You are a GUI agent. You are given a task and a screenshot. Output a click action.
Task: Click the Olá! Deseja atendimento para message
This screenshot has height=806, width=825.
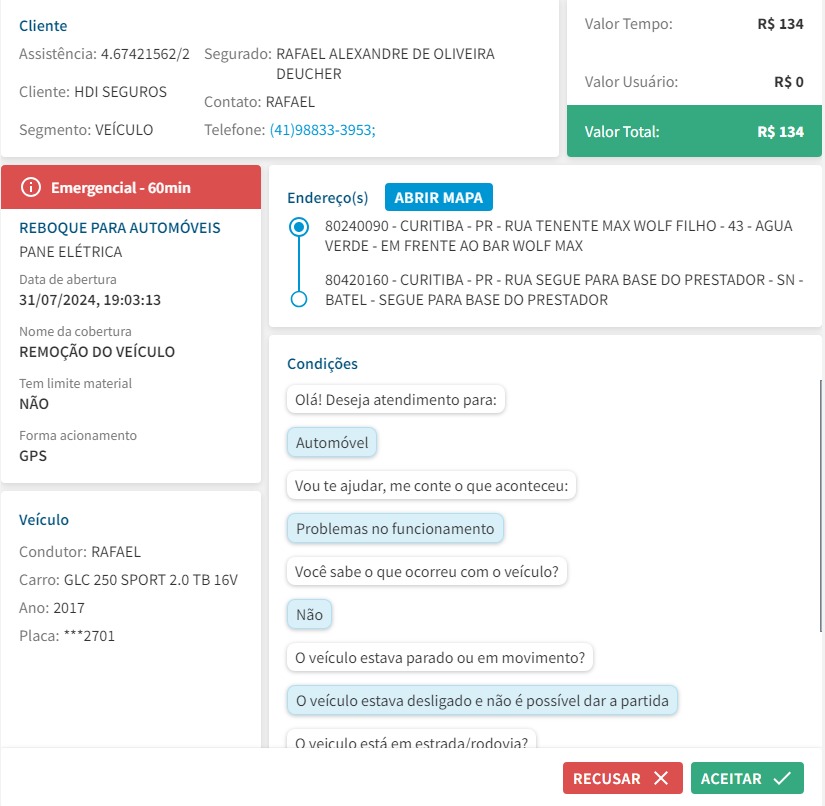(x=396, y=400)
